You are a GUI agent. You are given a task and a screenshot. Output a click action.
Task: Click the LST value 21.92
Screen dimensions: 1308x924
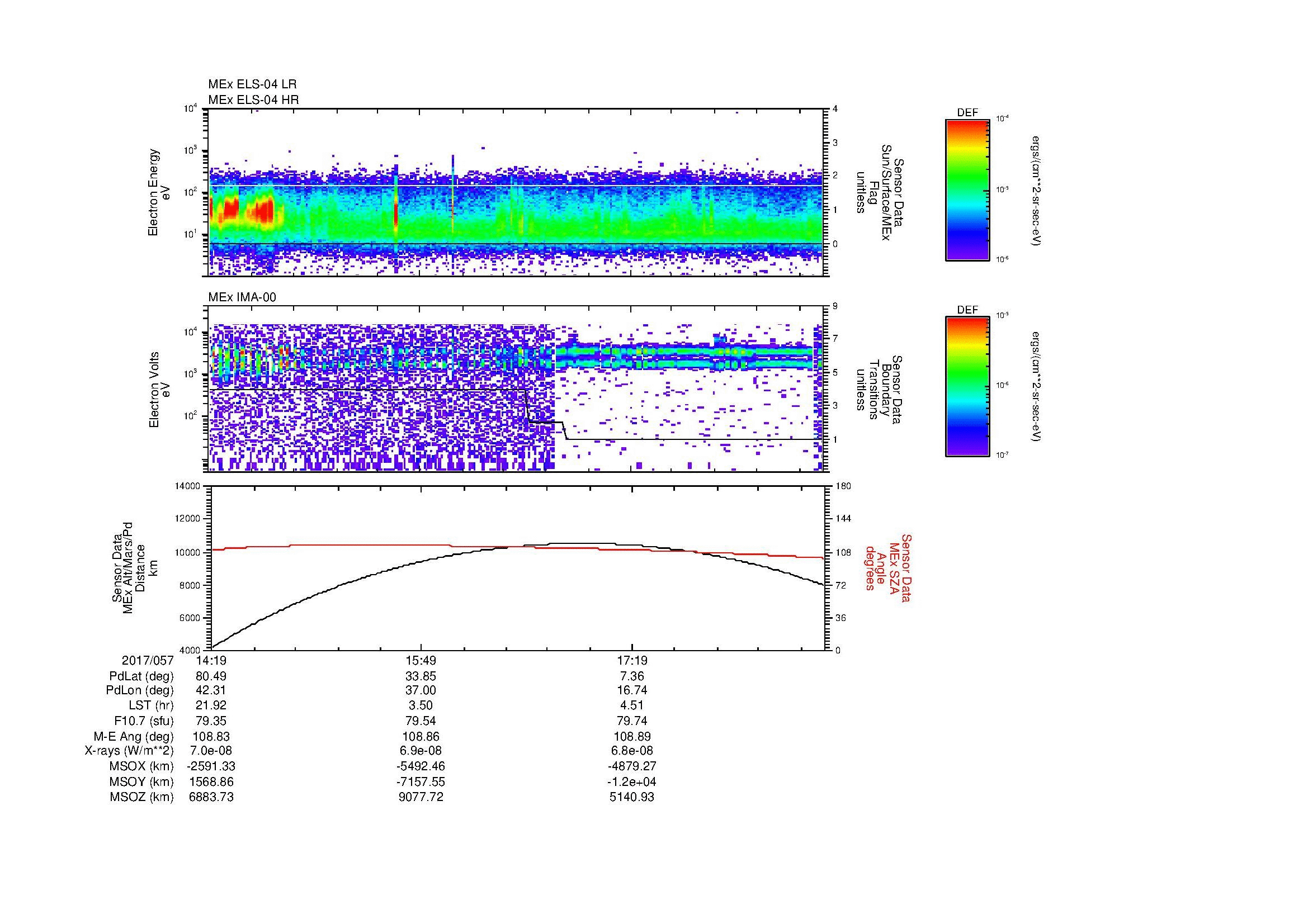pyautogui.click(x=211, y=706)
